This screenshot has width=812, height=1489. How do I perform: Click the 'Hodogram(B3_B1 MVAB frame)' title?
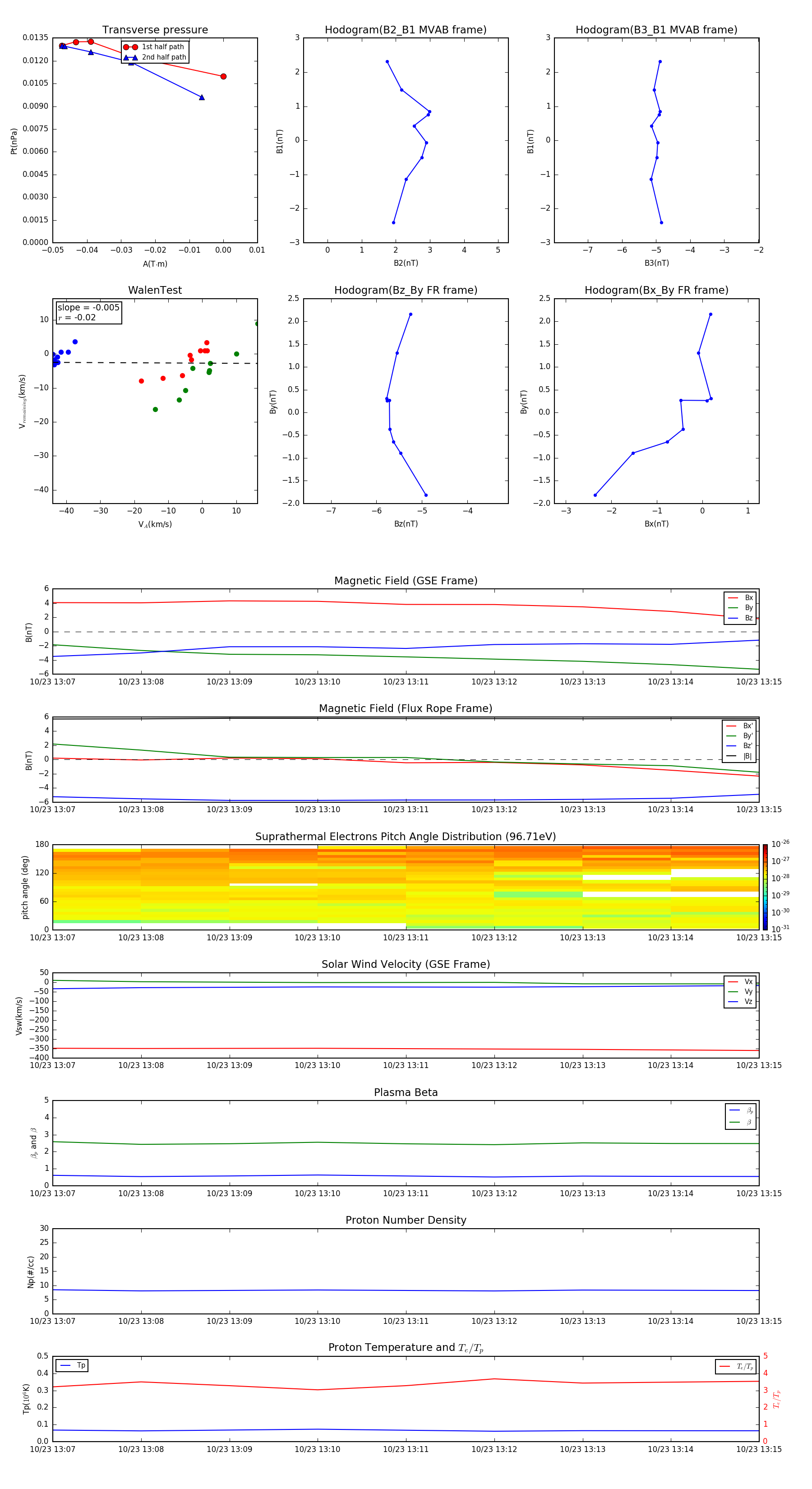tap(656, 30)
